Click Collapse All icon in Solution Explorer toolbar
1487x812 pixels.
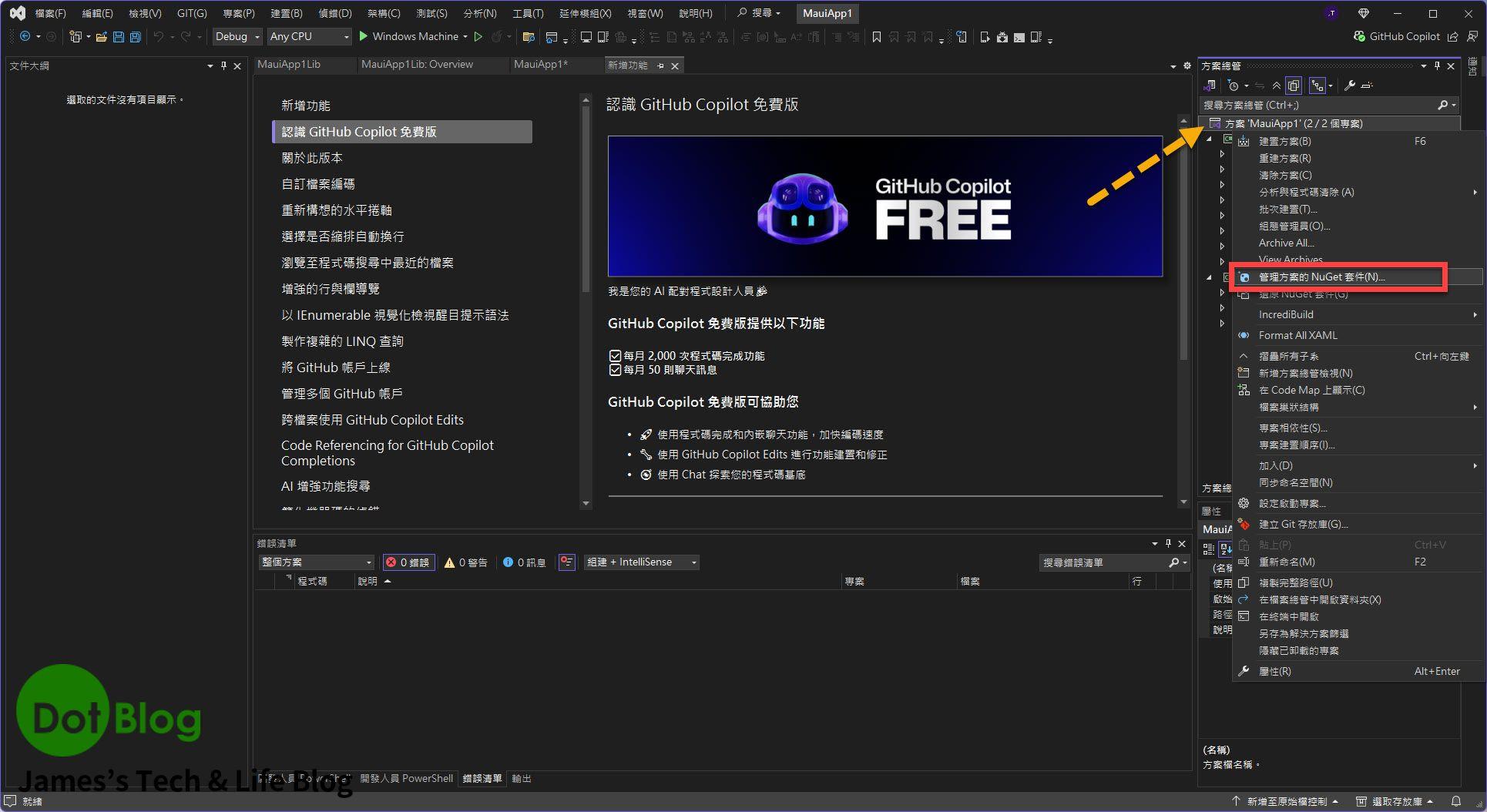1277,86
